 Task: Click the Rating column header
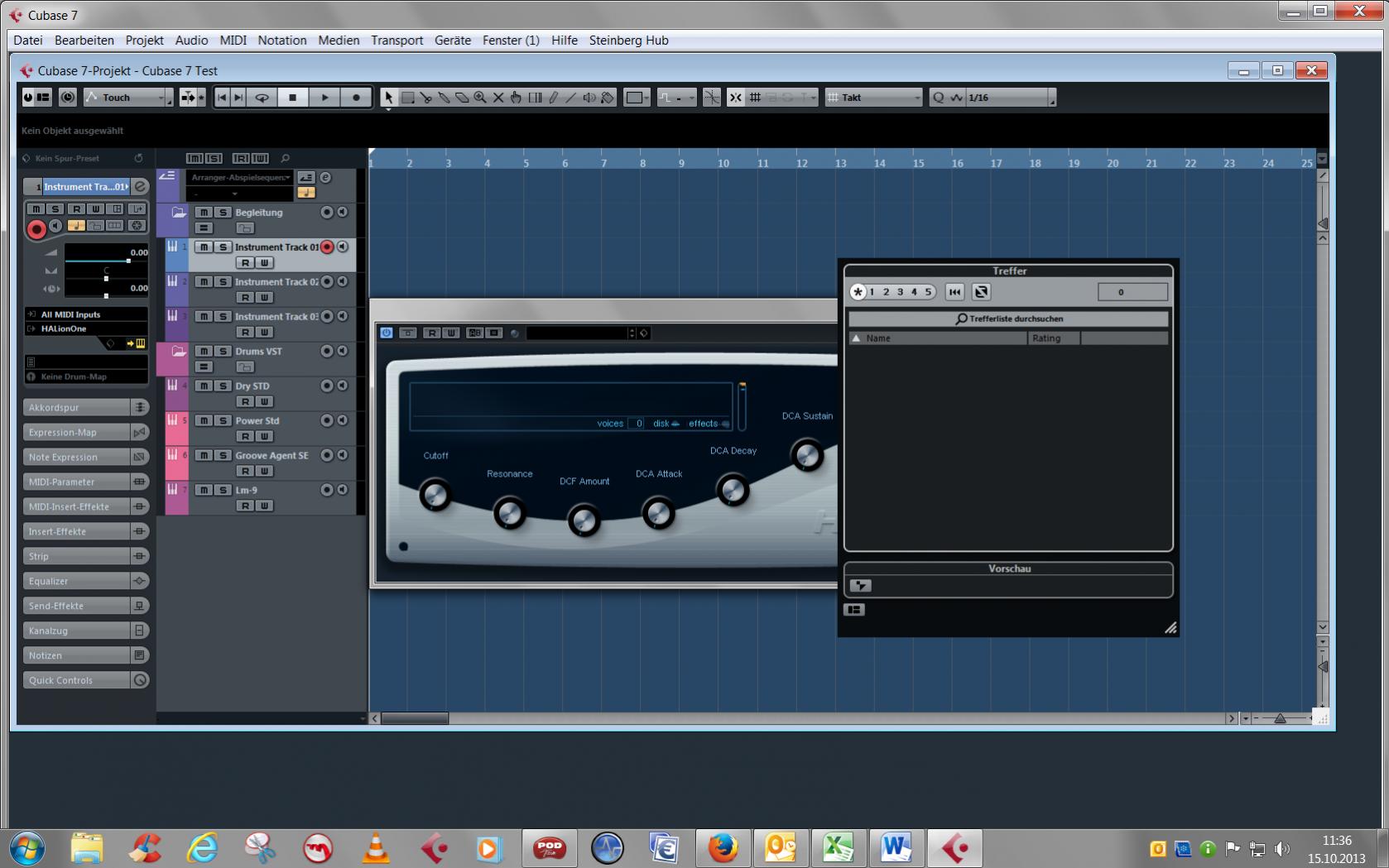pyautogui.click(x=1054, y=338)
